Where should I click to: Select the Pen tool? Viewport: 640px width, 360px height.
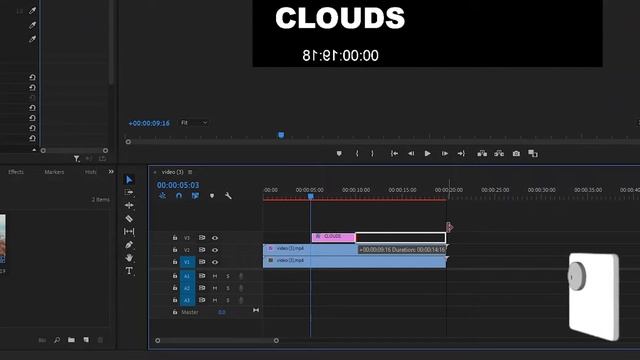(129, 244)
